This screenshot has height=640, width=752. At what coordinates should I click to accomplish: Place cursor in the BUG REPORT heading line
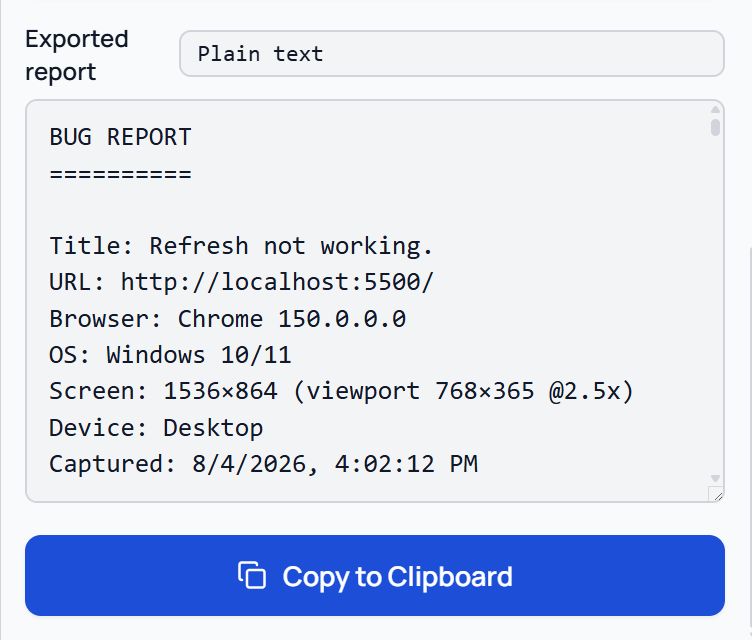[x=120, y=137]
